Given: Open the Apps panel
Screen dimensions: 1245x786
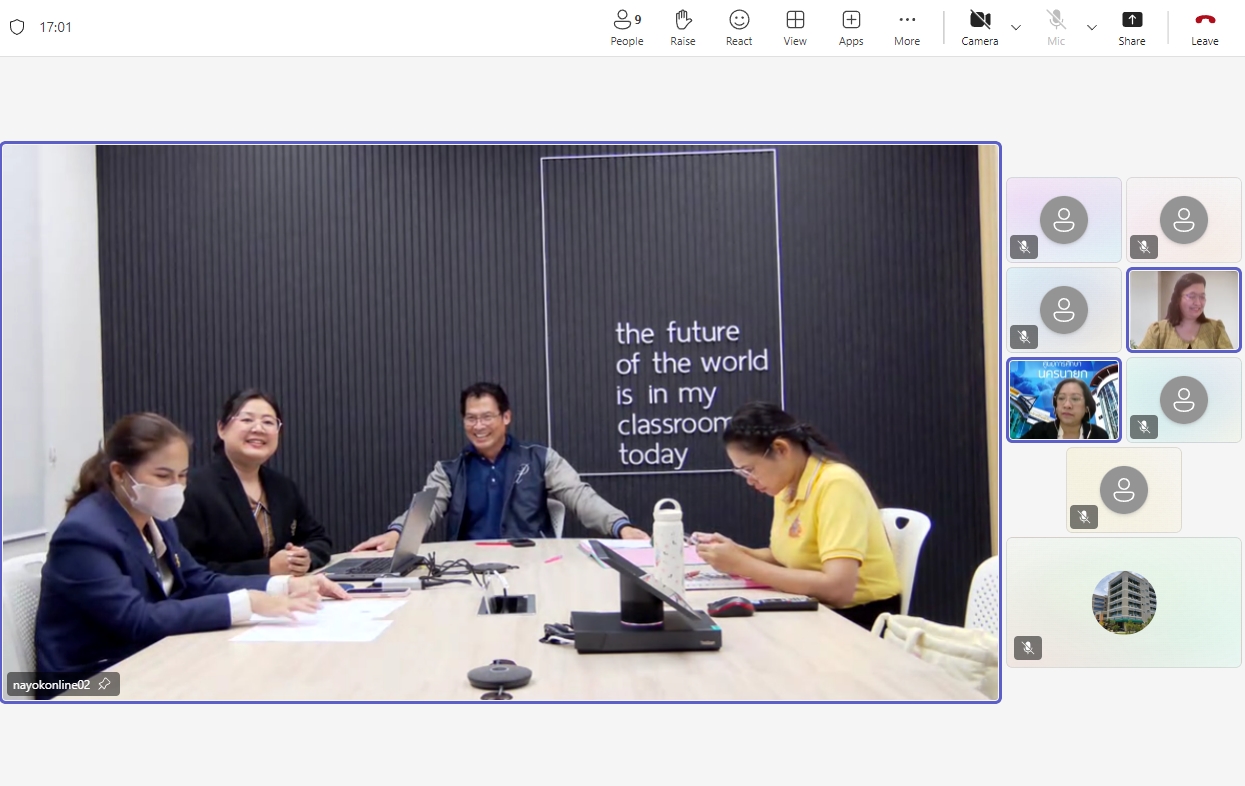Looking at the screenshot, I should [851, 28].
